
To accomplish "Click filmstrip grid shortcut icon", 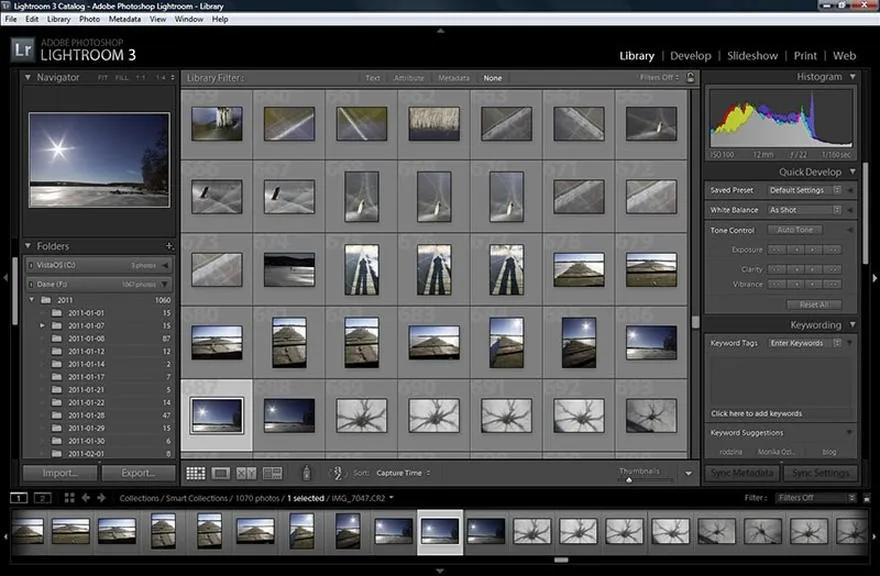I will click(x=70, y=497).
